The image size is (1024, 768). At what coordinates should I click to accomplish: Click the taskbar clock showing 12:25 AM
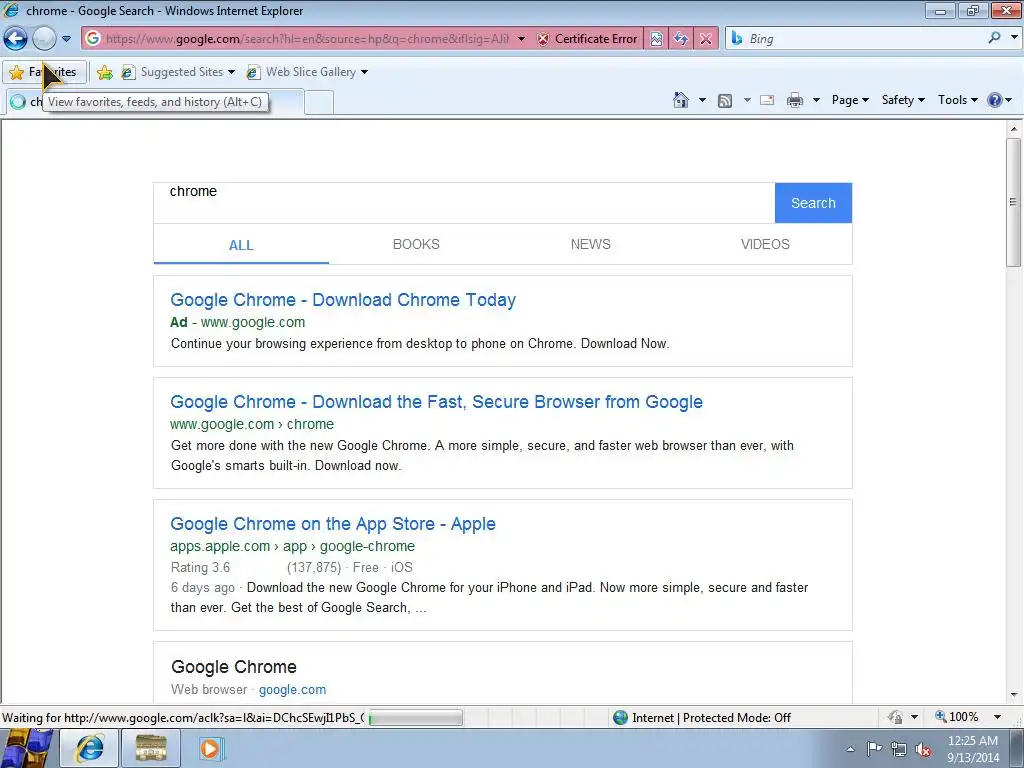click(972, 749)
